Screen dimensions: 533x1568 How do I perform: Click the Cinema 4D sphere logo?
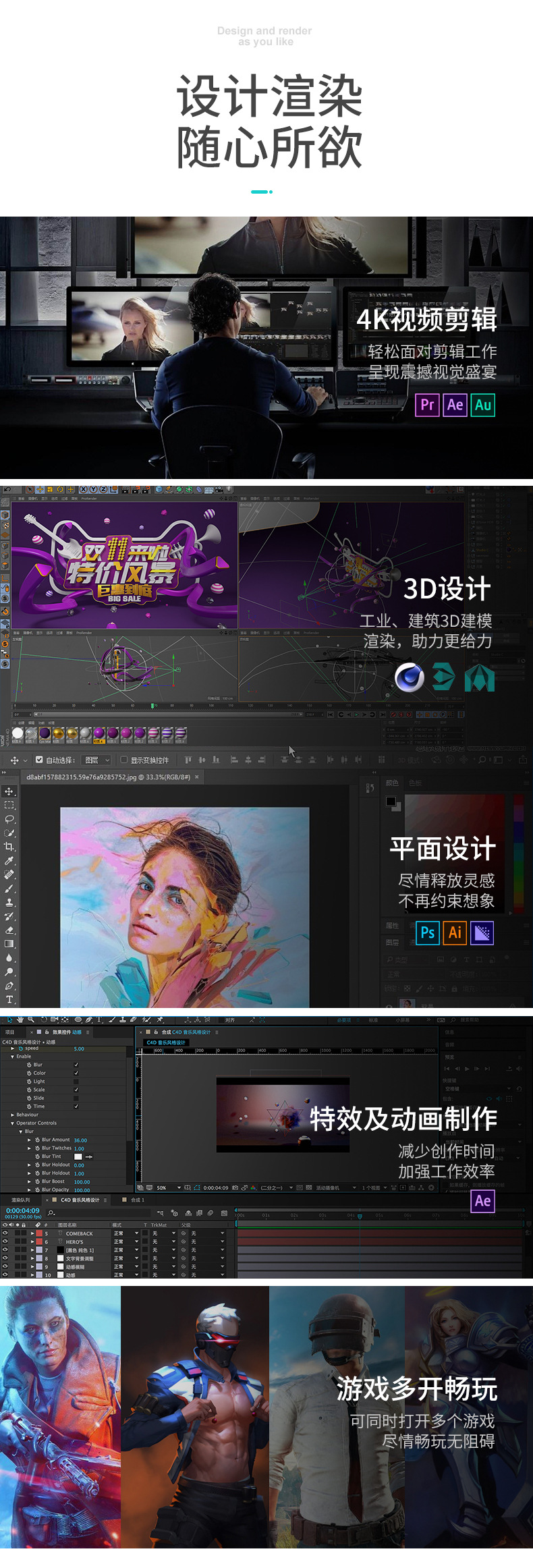pos(410,677)
